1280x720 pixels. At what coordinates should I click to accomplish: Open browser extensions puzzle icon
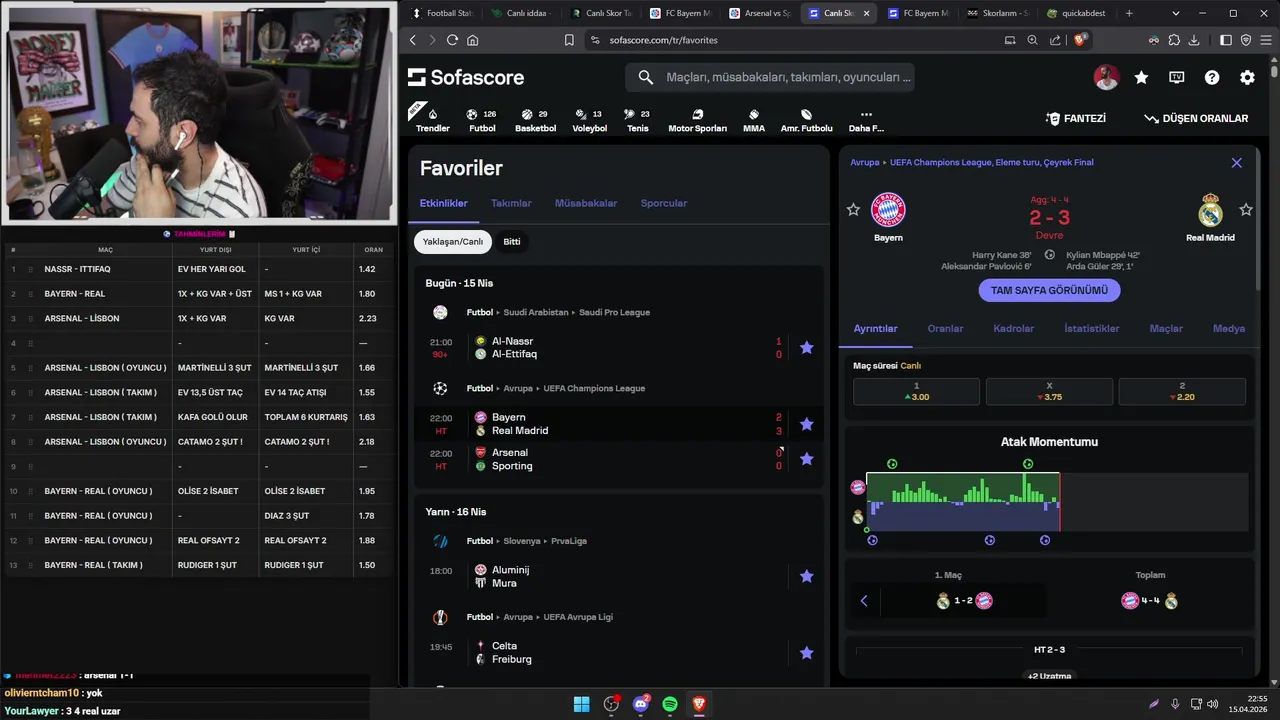pos(1174,40)
